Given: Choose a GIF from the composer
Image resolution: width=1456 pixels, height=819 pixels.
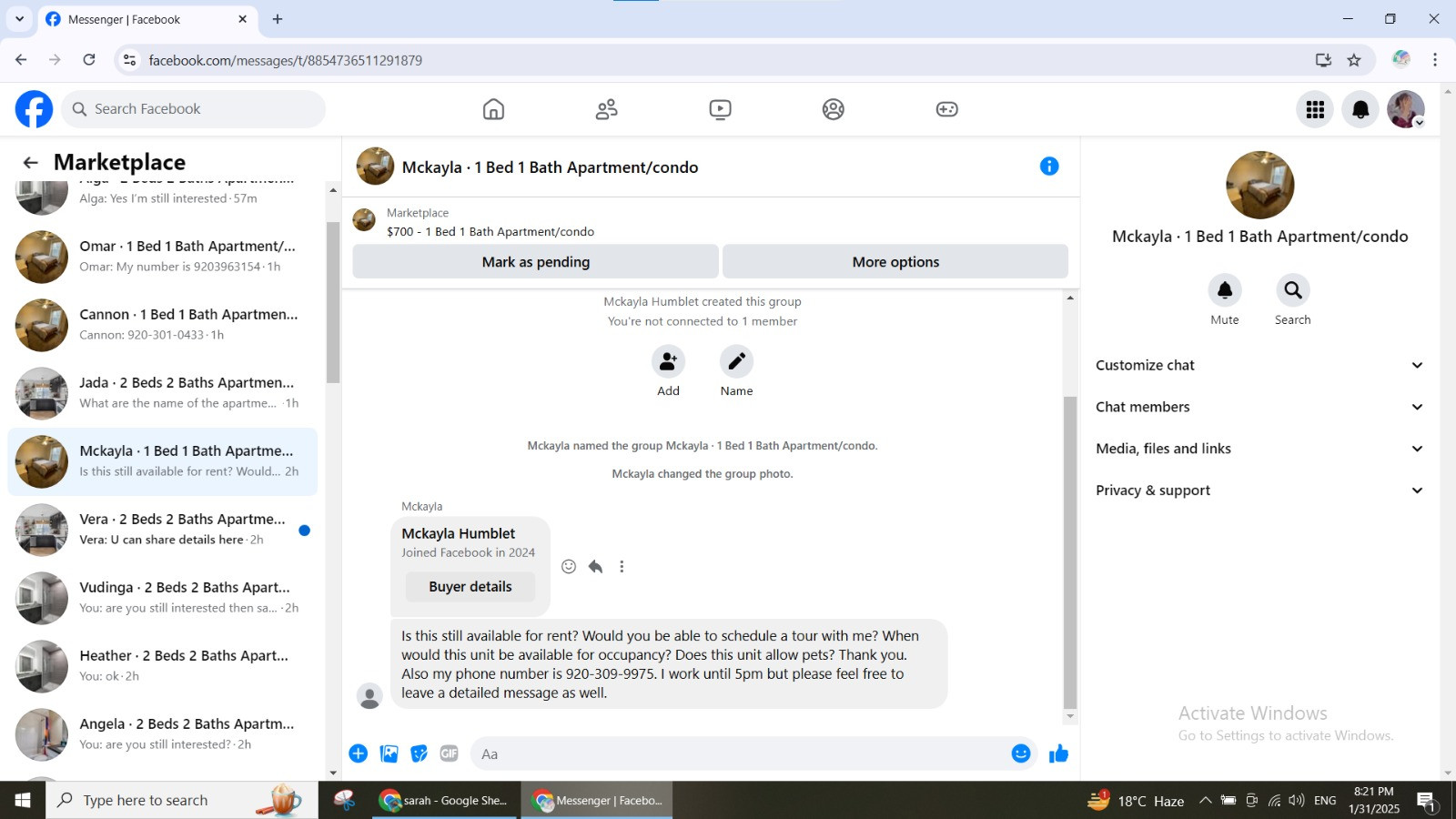Looking at the screenshot, I should tap(450, 753).
